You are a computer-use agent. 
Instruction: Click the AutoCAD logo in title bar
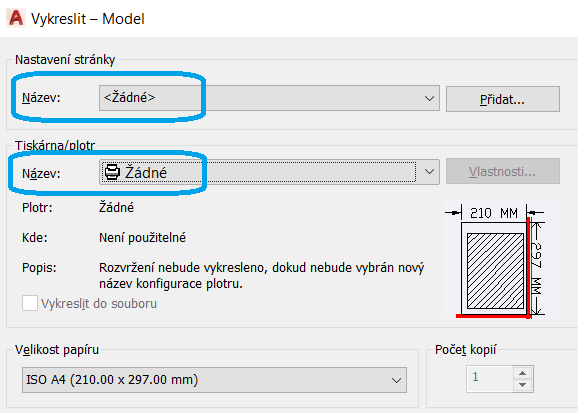pyautogui.click(x=16, y=18)
